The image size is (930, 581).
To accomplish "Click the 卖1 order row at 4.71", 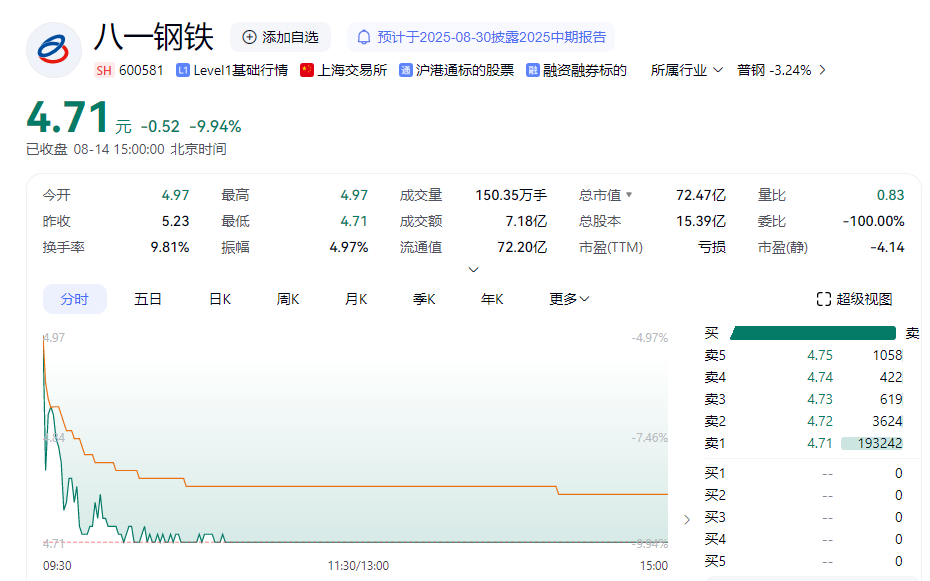I will (804, 443).
